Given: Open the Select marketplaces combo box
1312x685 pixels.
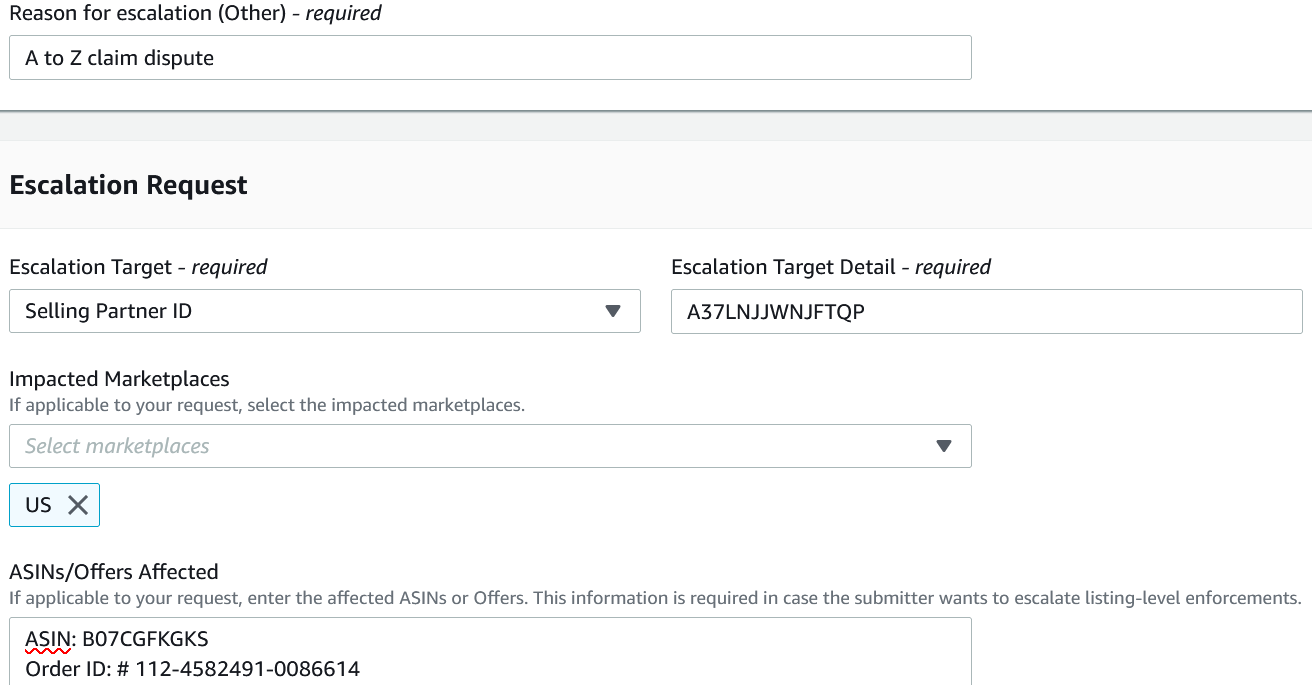Looking at the screenshot, I should tap(470, 446).
